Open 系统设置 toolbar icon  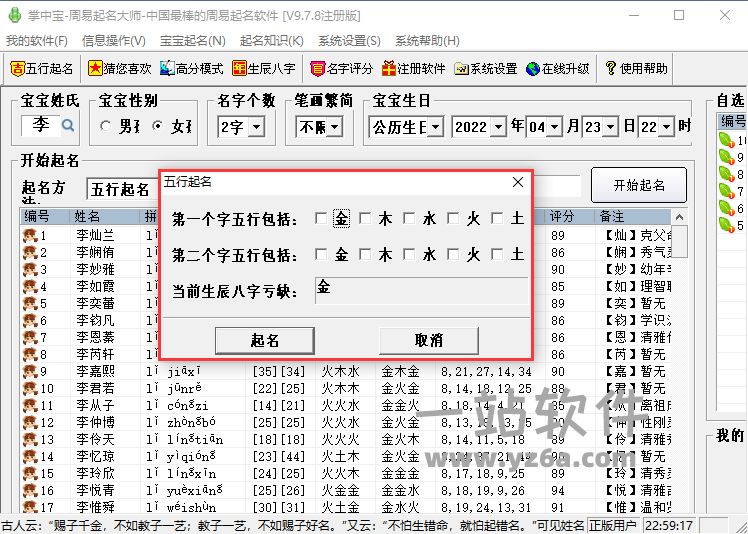pos(461,69)
